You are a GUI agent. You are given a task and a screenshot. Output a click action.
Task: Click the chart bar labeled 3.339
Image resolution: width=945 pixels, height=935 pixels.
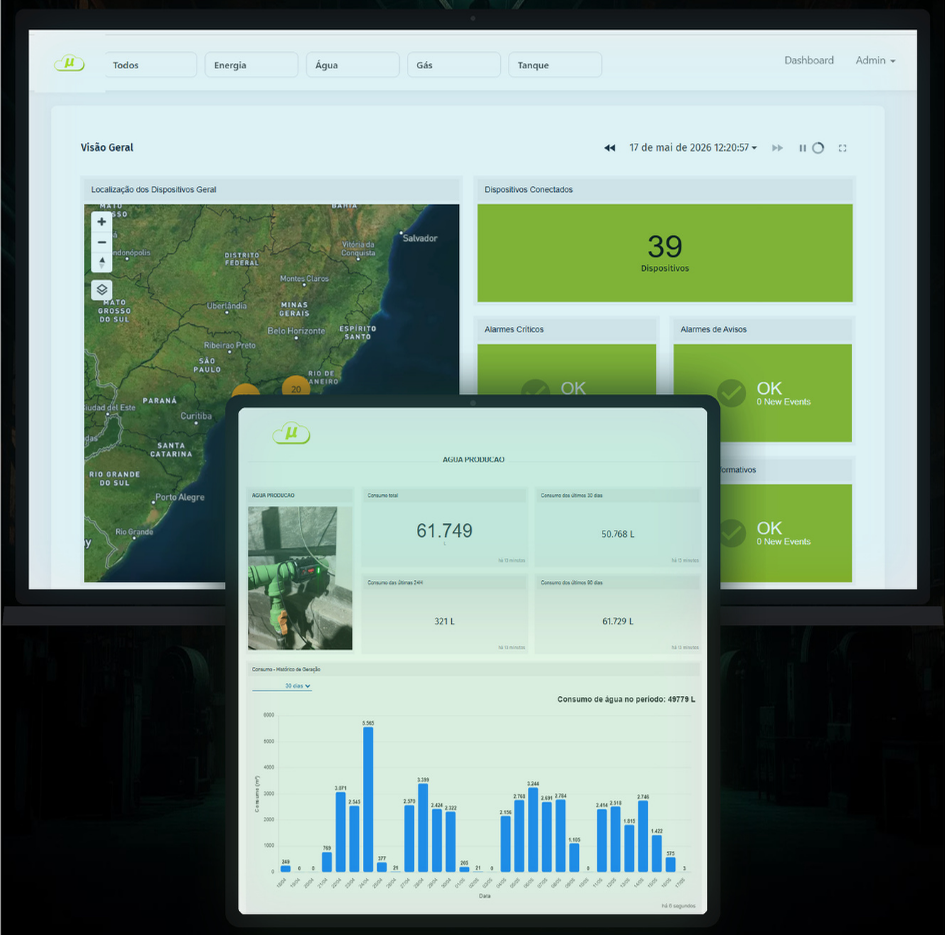423,828
